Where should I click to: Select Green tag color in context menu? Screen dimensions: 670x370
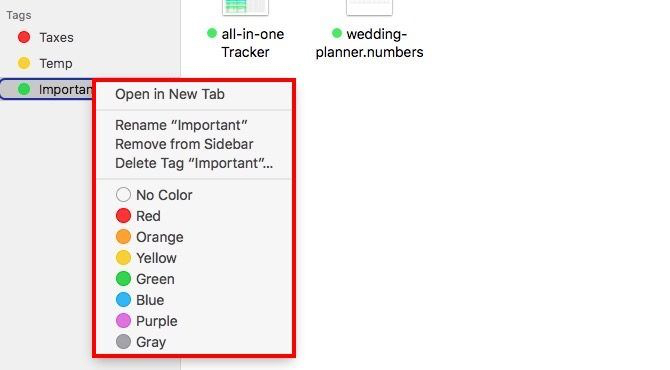123,279
